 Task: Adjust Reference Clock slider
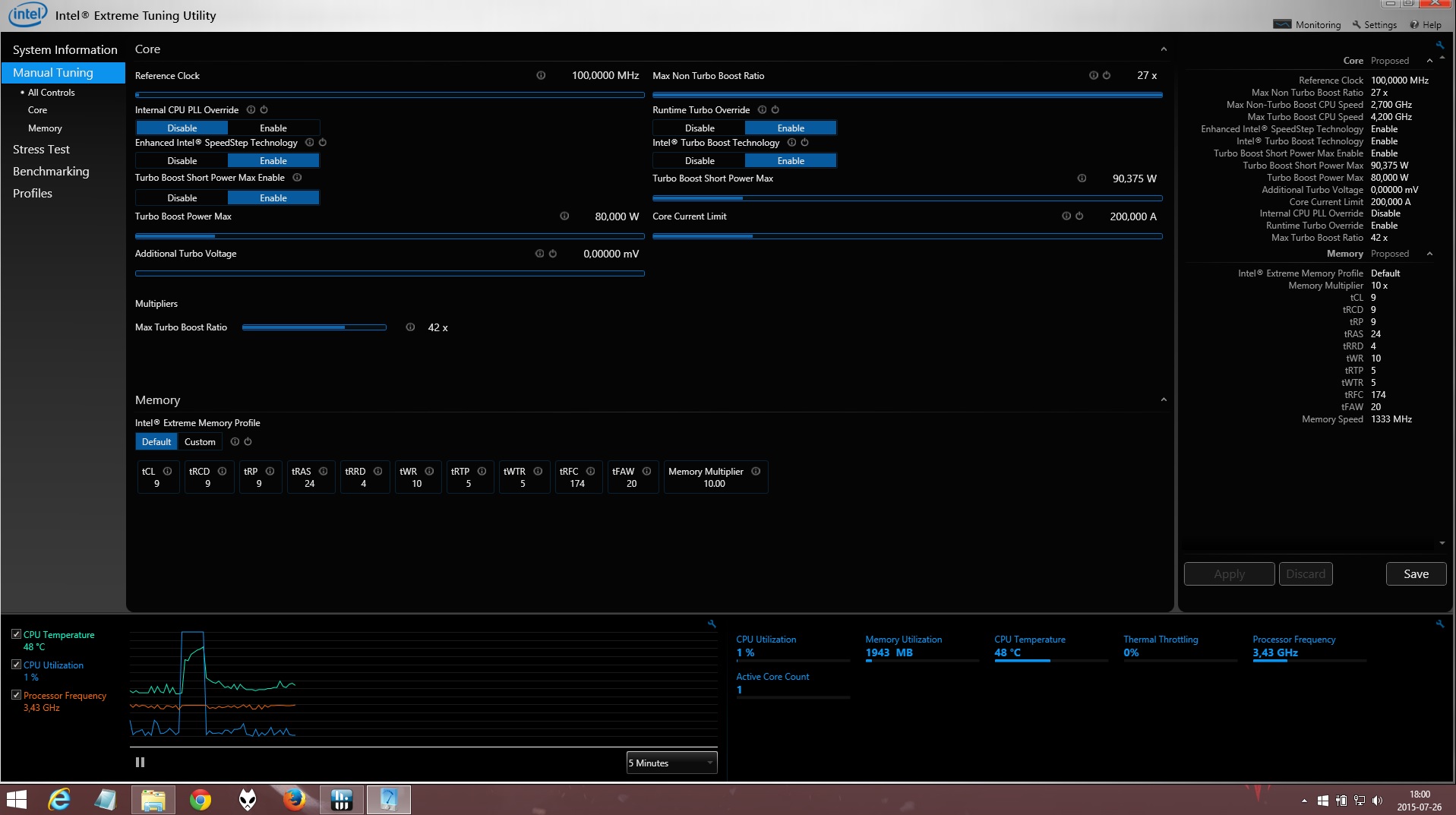pos(390,95)
